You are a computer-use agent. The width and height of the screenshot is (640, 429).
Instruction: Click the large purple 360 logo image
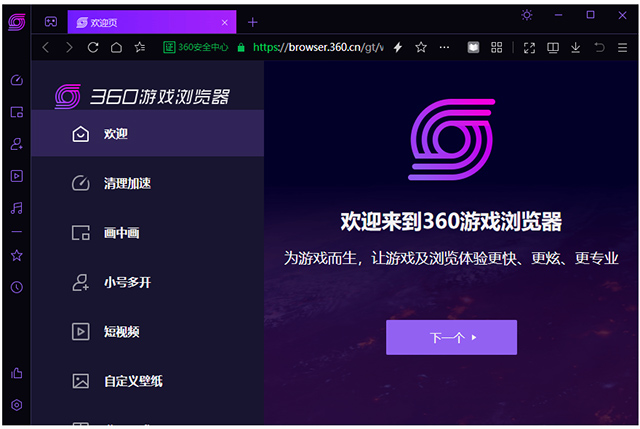click(451, 139)
